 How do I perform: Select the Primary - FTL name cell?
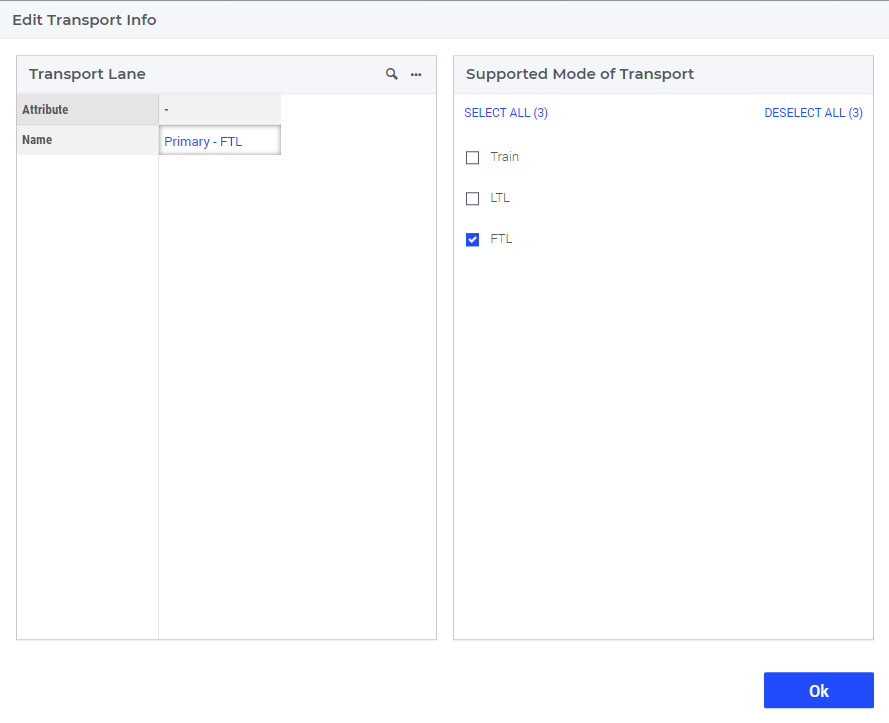click(x=220, y=140)
